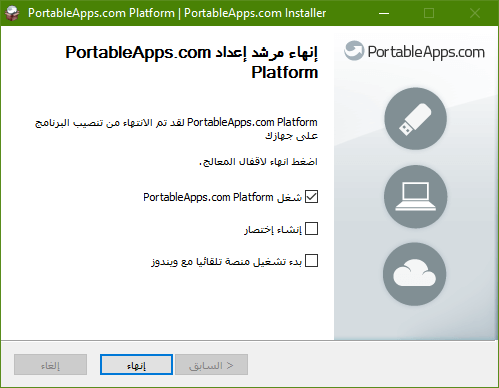Click the السابق back button
The height and width of the screenshot is (388, 499).
pyautogui.click(x=211, y=365)
